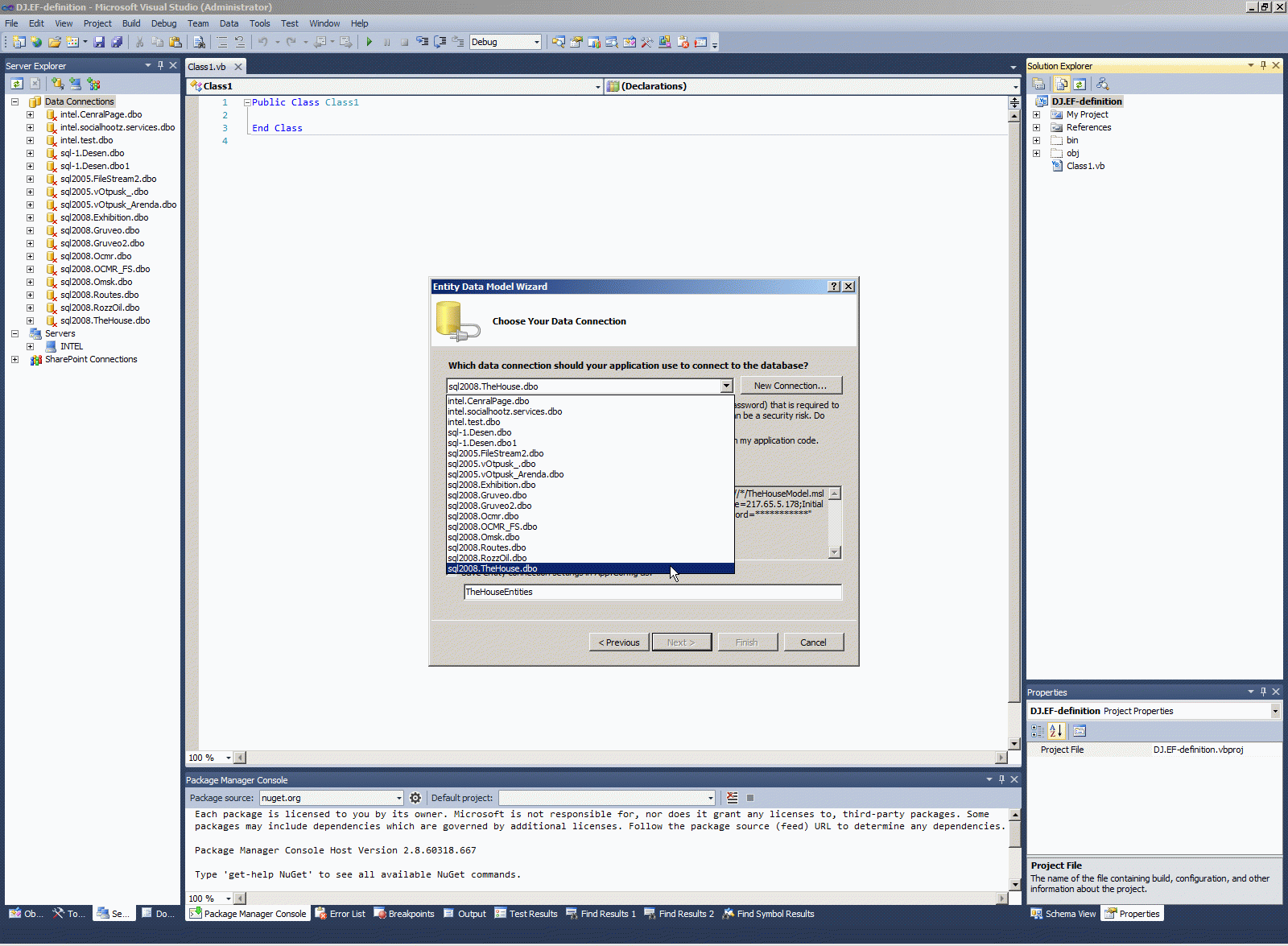Click the Uncomment lines icon
Viewport: 1288px width, 946px height.
click(239, 42)
